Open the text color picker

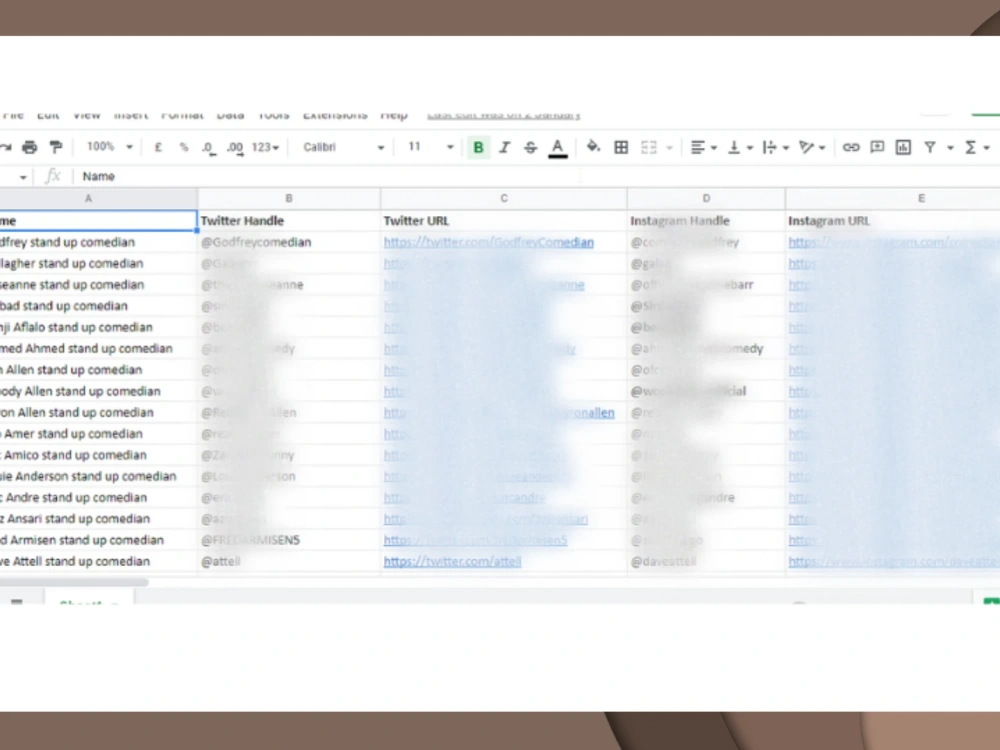pyautogui.click(x=557, y=148)
